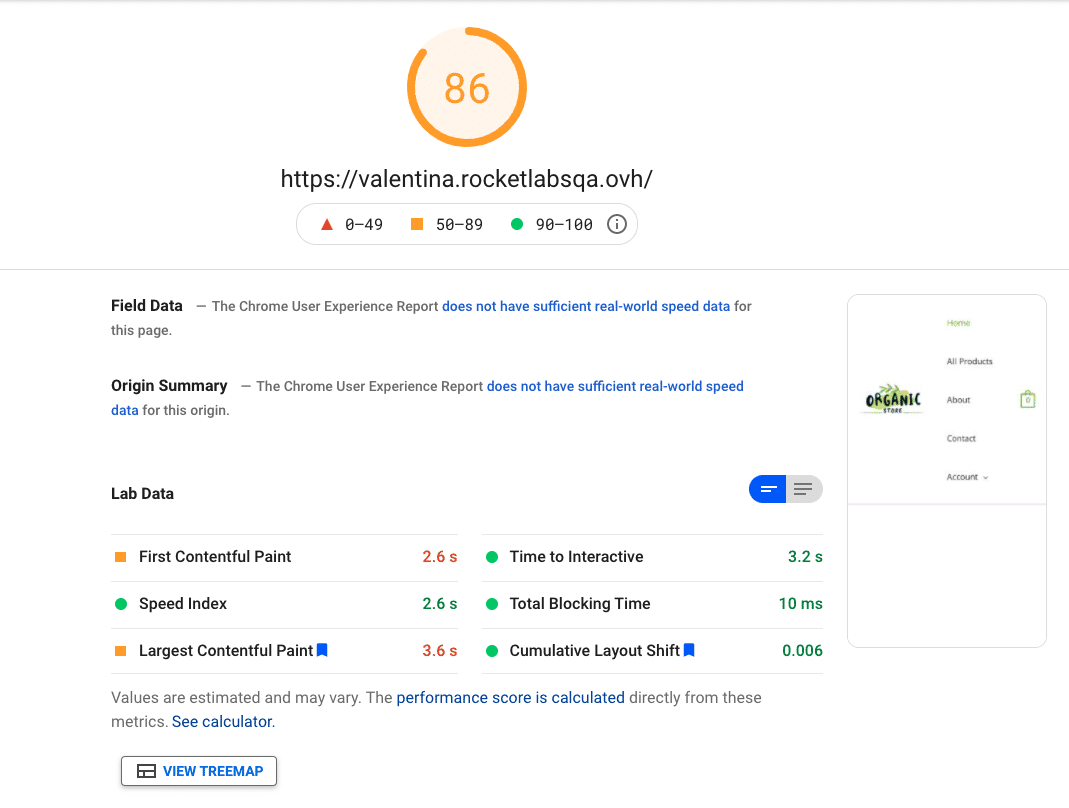Screen dimensions: 1069x808
Task: Select Contact in the preview menu
Action: tap(961, 438)
